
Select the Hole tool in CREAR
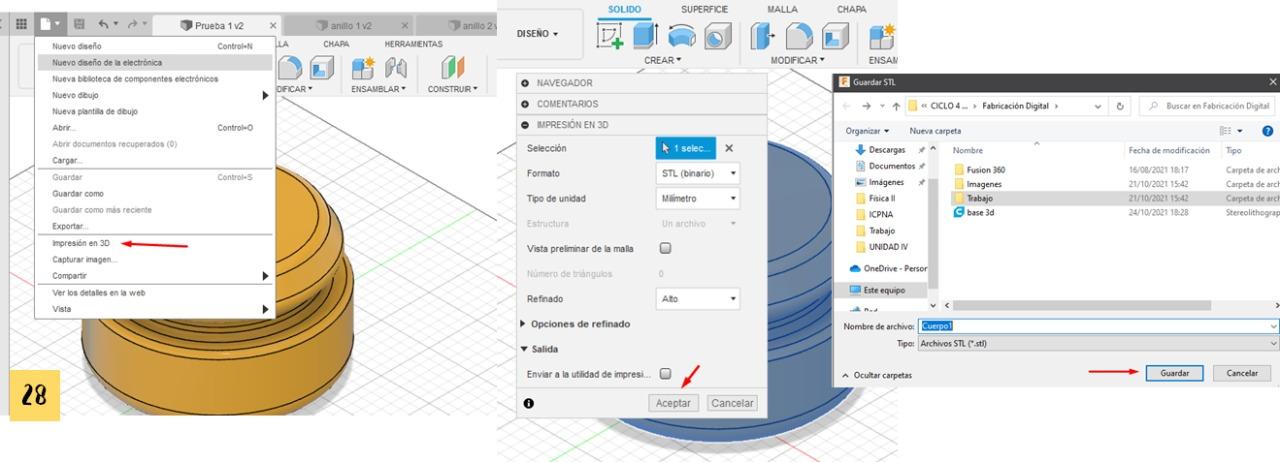717,36
